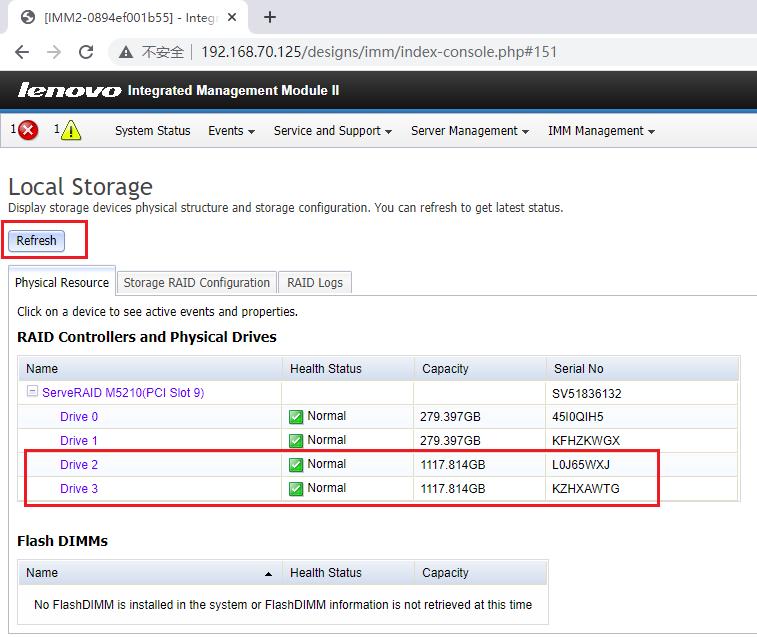Open the Events dropdown menu
This screenshot has height=637, width=757.
point(231,131)
